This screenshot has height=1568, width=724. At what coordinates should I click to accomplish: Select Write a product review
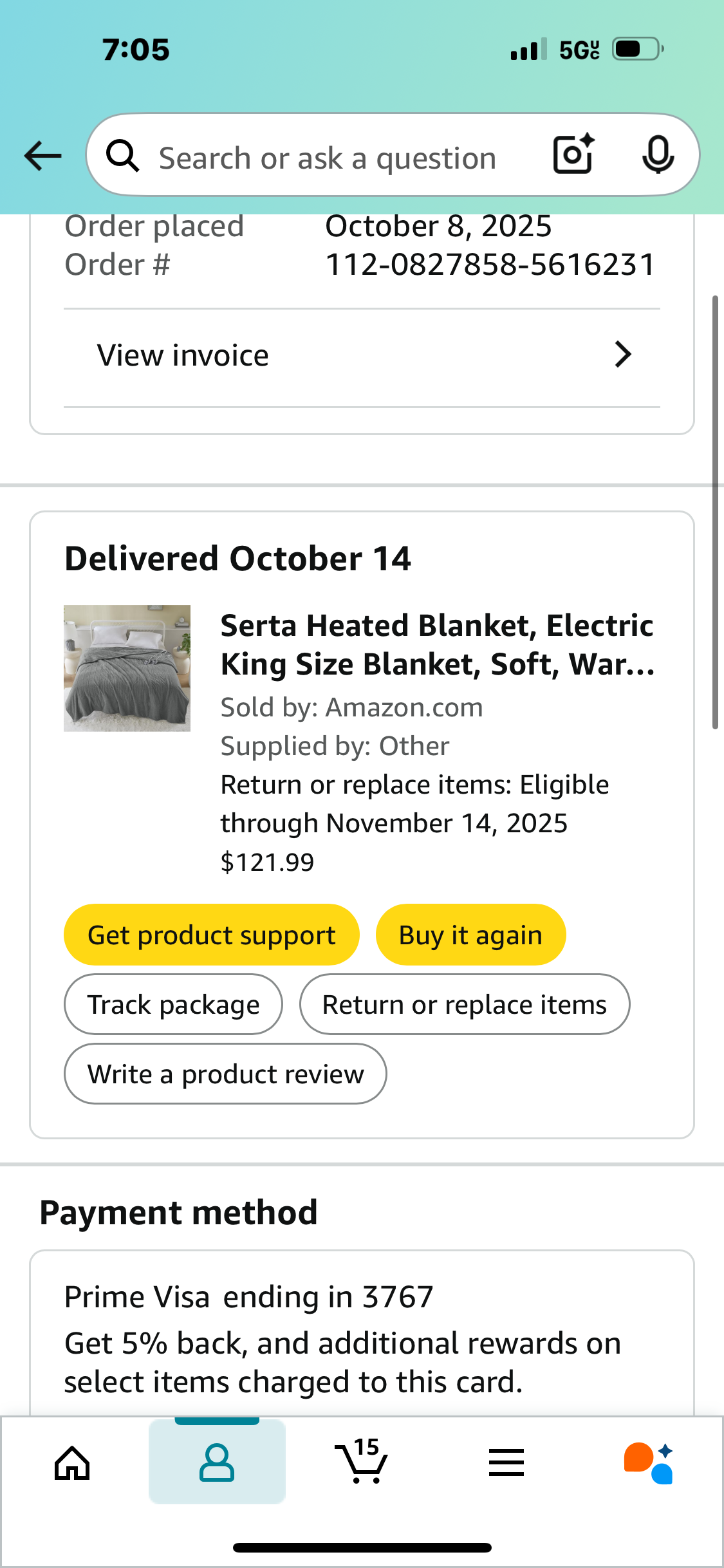tap(225, 1074)
